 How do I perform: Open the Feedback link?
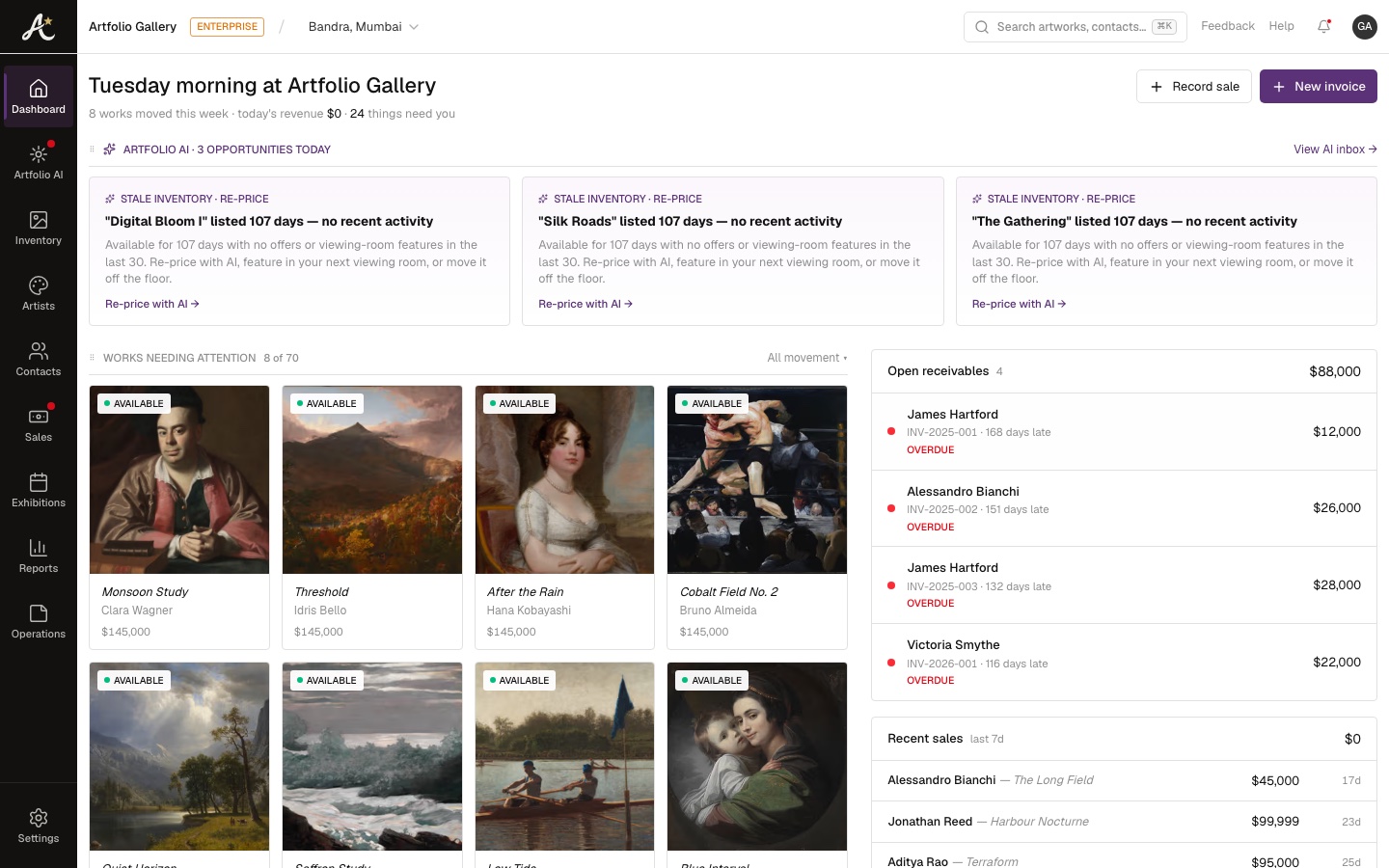coord(1228,26)
